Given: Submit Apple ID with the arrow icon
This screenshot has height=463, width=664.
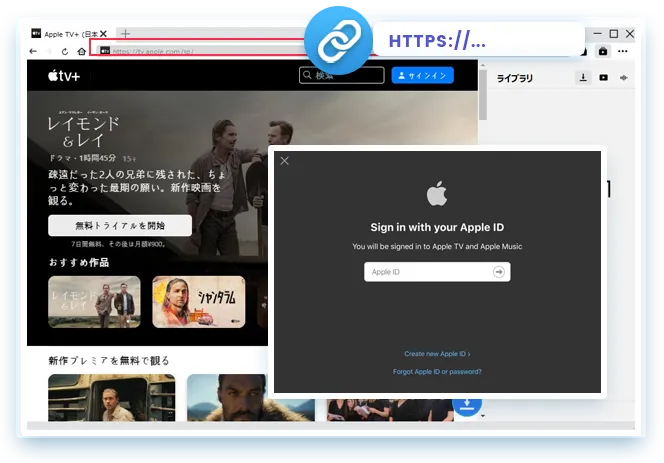Looking at the screenshot, I should pyautogui.click(x=499, y=272).
